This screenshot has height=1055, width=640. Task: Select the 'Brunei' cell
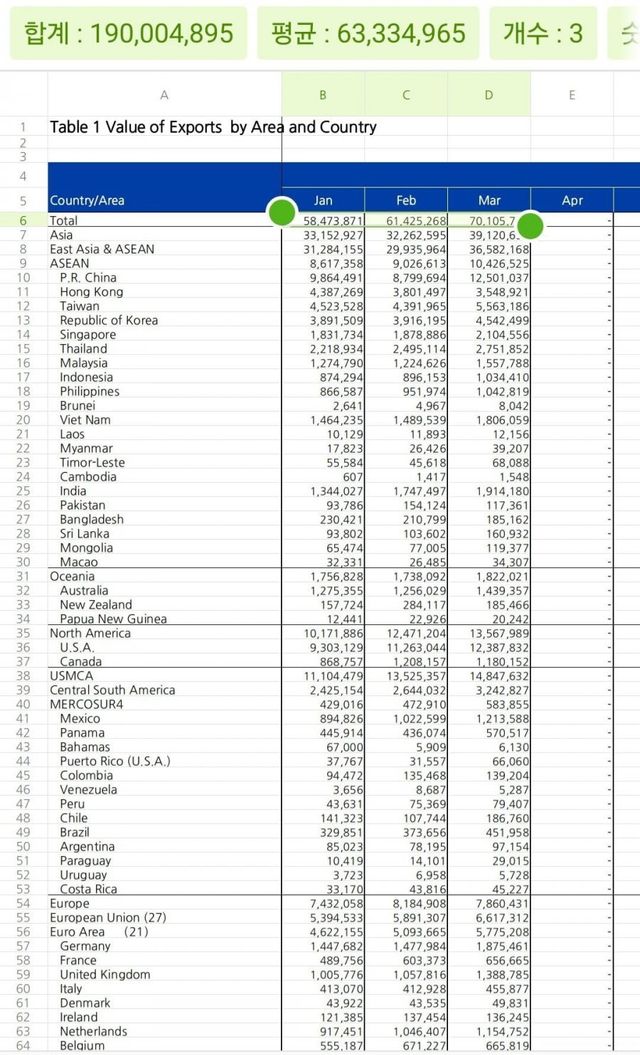165,405
